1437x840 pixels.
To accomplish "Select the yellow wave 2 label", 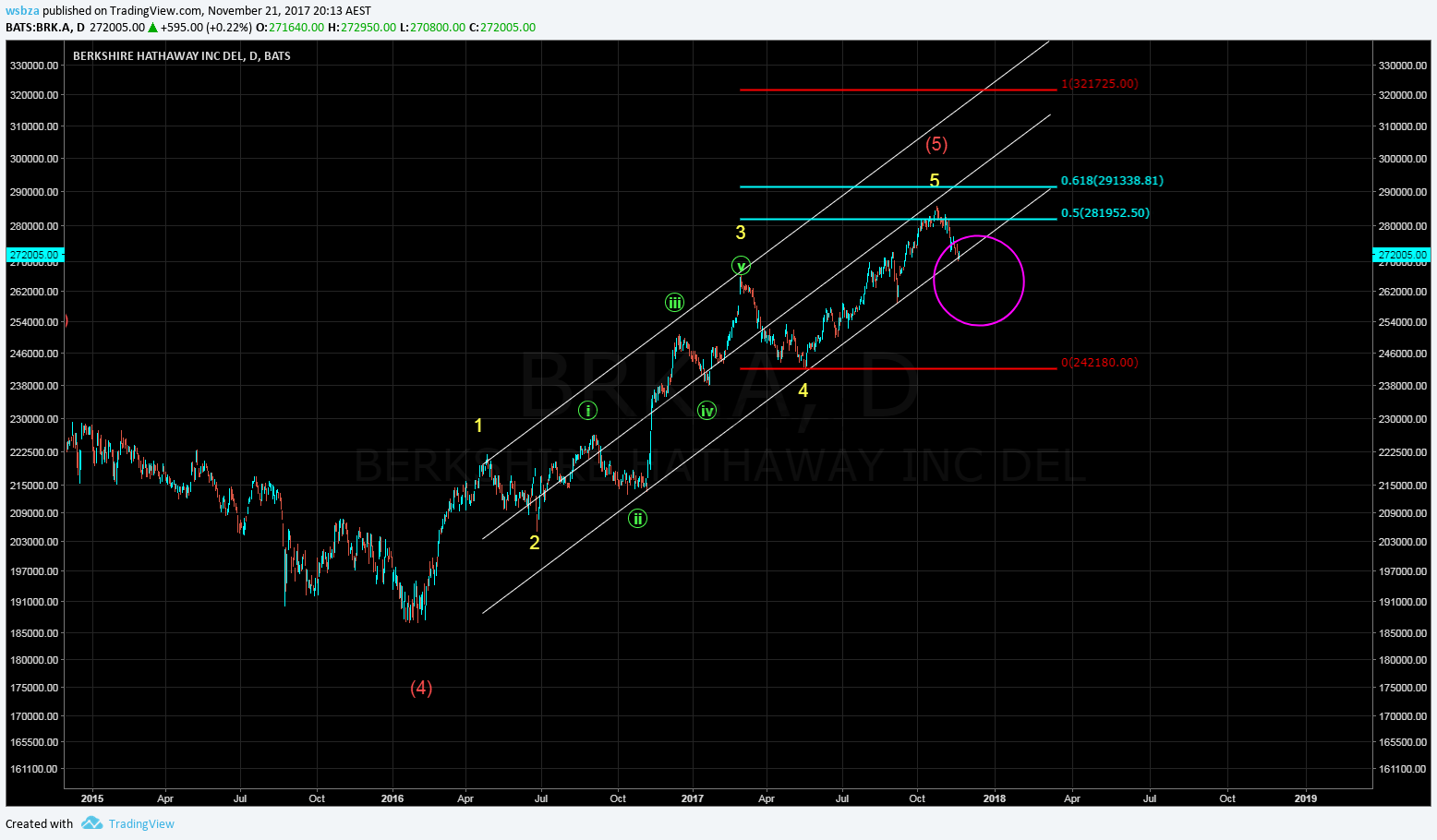I will pyautogui.click(x=534, y=543).
